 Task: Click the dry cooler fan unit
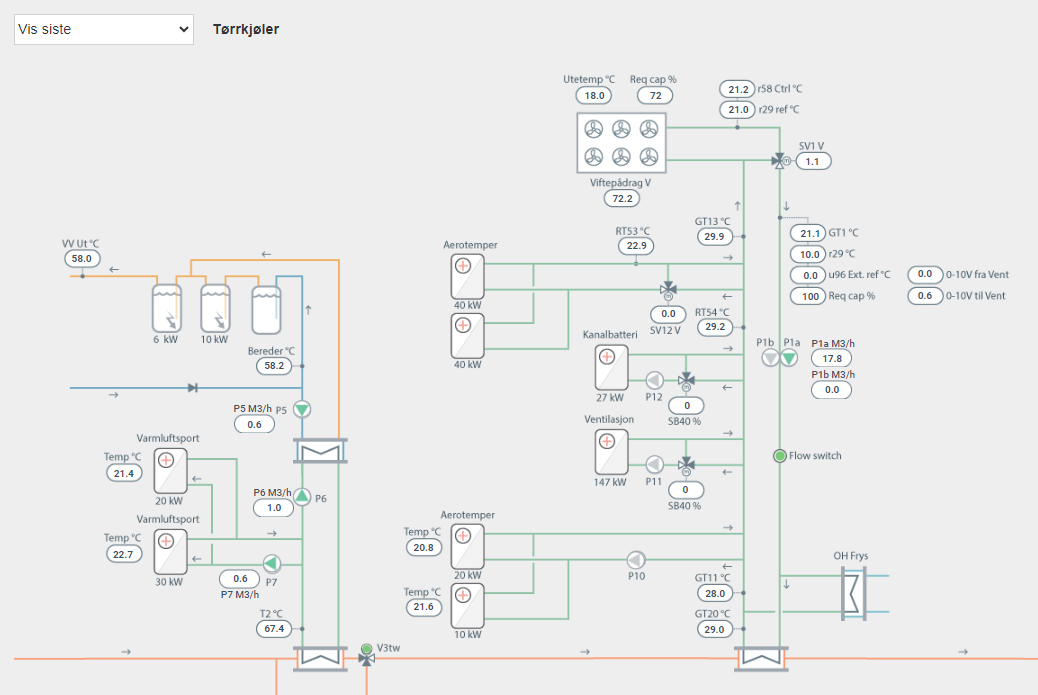click(621, 144)
